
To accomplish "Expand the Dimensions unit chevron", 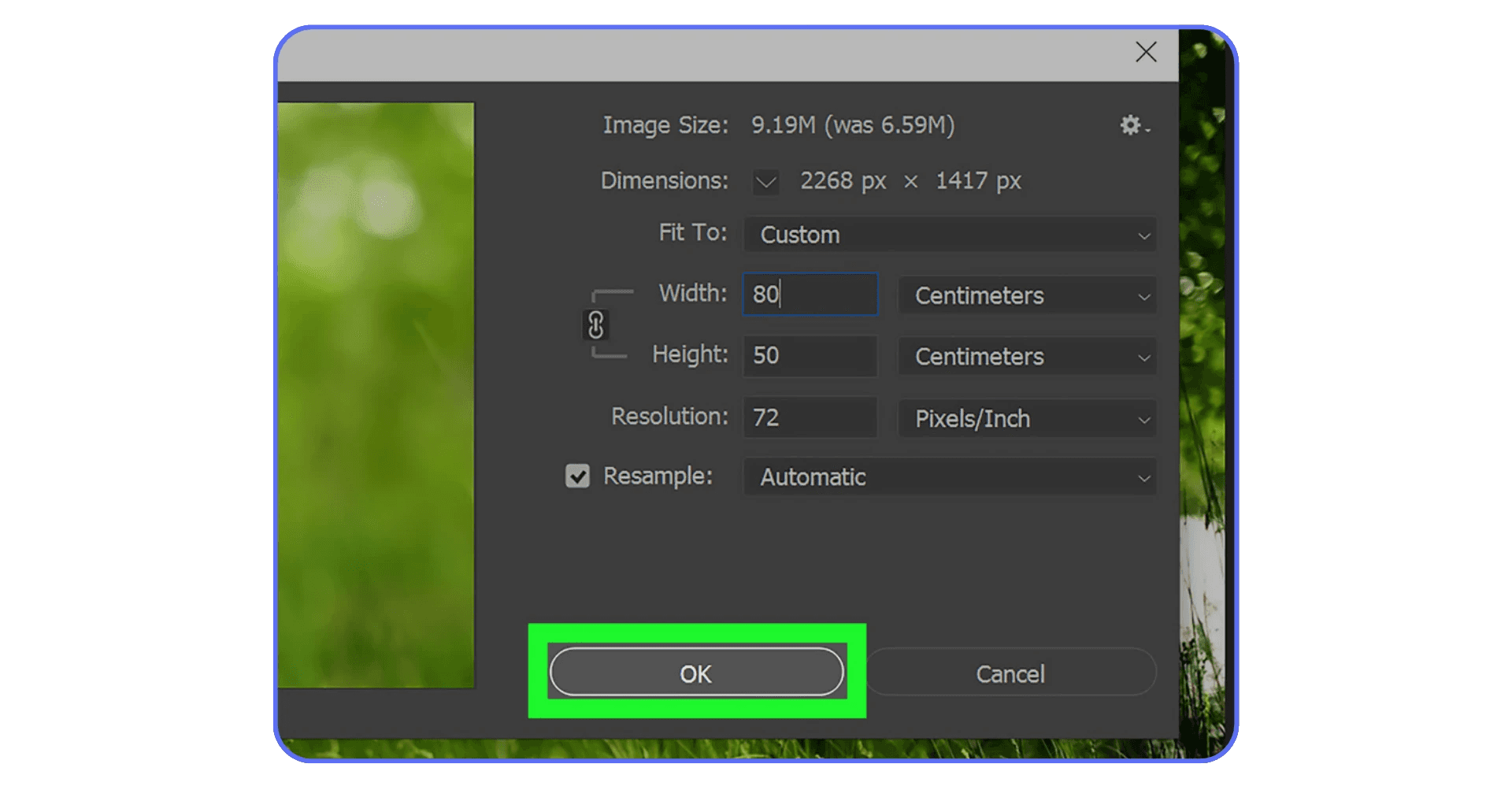I will (764, 182).
